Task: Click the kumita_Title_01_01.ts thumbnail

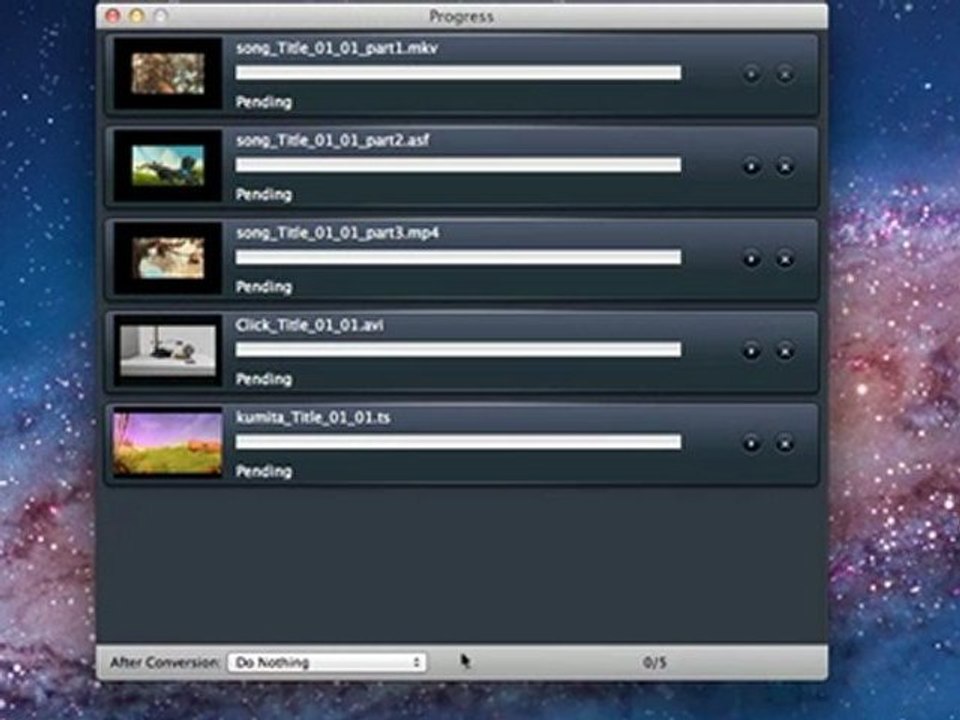Action: [168, 443]
